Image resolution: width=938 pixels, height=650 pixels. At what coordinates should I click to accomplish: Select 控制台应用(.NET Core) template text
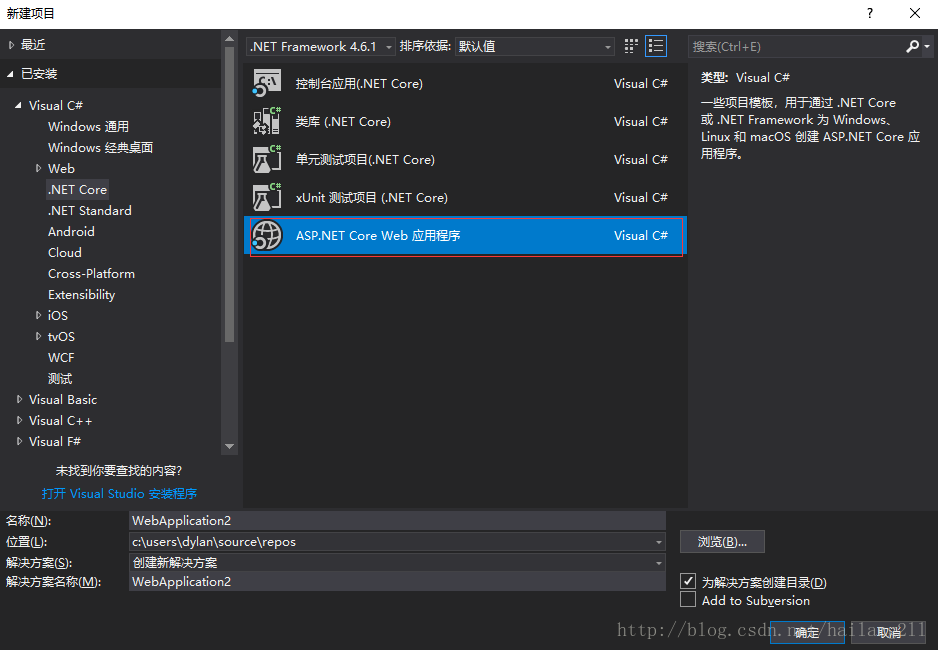tap(359, 84)
